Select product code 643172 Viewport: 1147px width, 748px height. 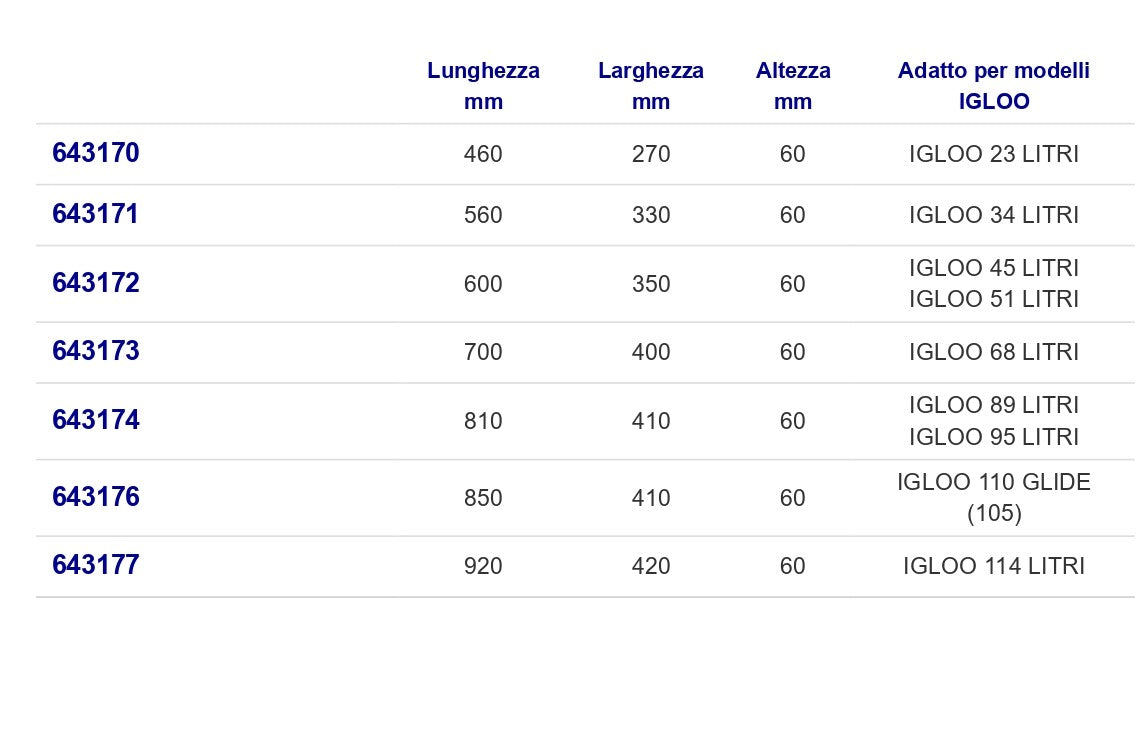click(x=96, y=283)
